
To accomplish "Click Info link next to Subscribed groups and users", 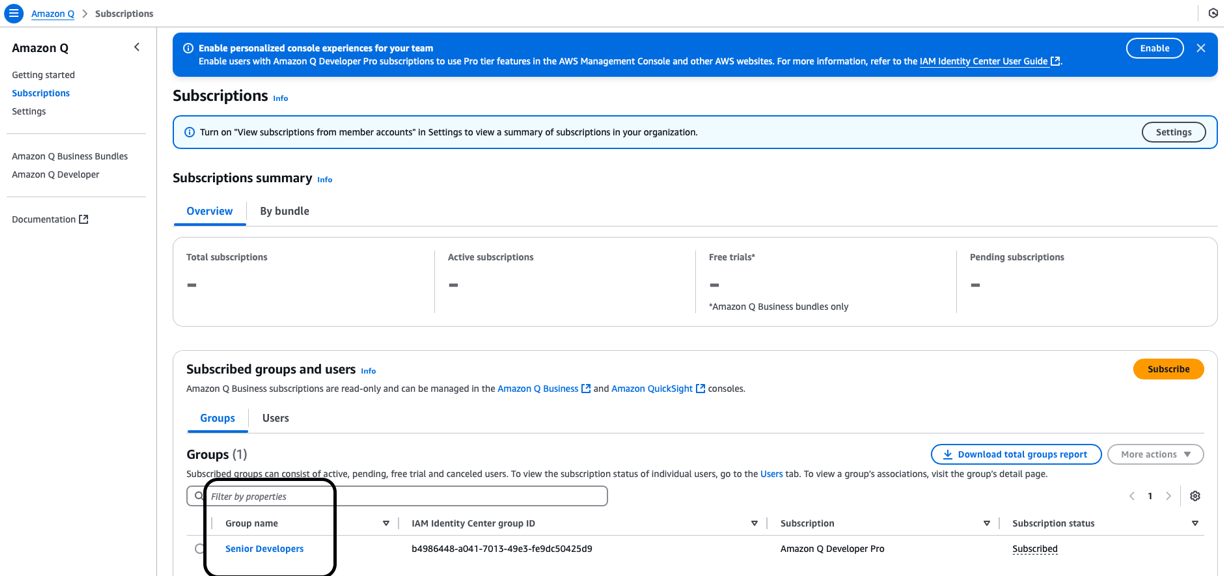I will [x=368, y=371].
